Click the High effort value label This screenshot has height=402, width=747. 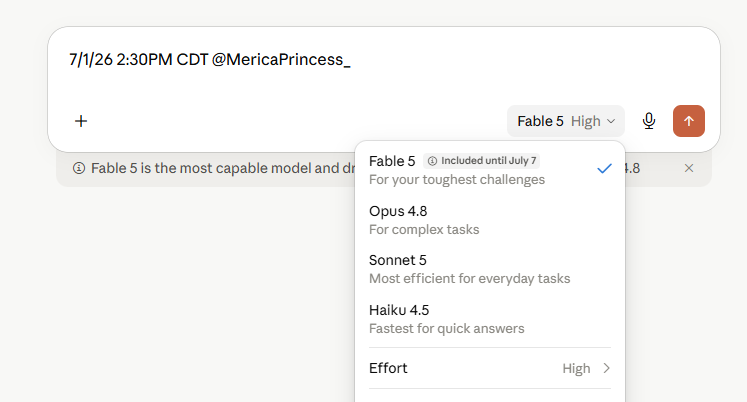pyautogui.click(x=576, y=369)
